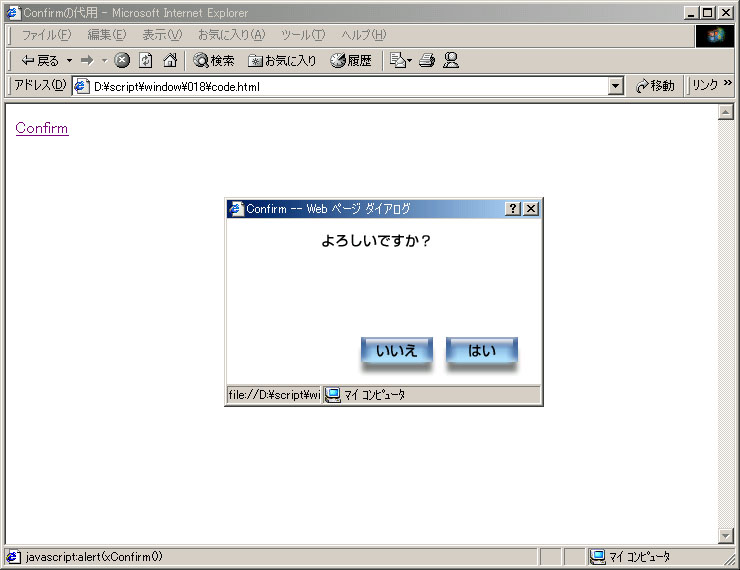Viewport: 740px width, 570px height.
Task: Expand the リンク links bar chevron
Action: pos(727,83)
